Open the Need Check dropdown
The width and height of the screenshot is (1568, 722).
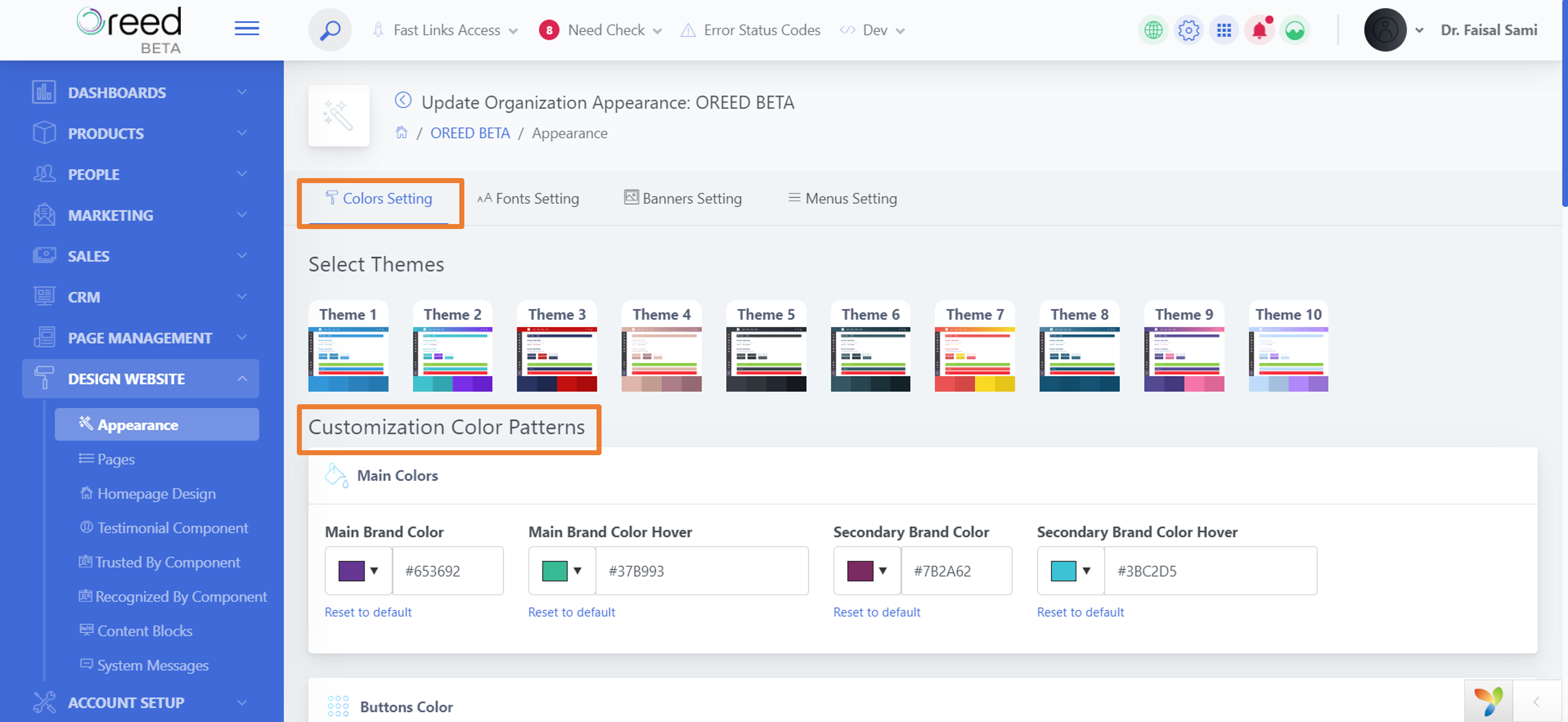pos(601,30)
